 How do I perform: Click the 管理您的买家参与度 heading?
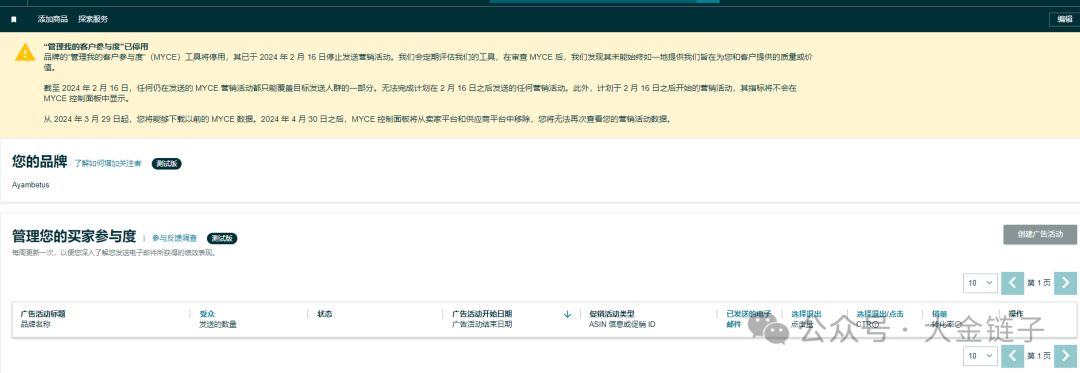click(x=74, y=237)
